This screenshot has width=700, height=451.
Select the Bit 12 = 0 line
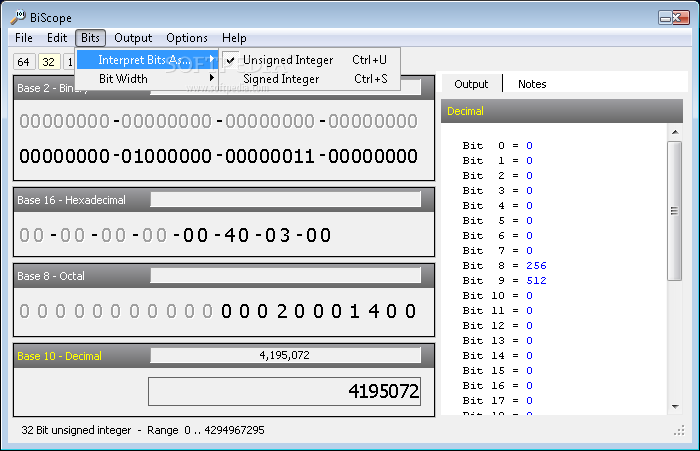click(x=497, y=326)
